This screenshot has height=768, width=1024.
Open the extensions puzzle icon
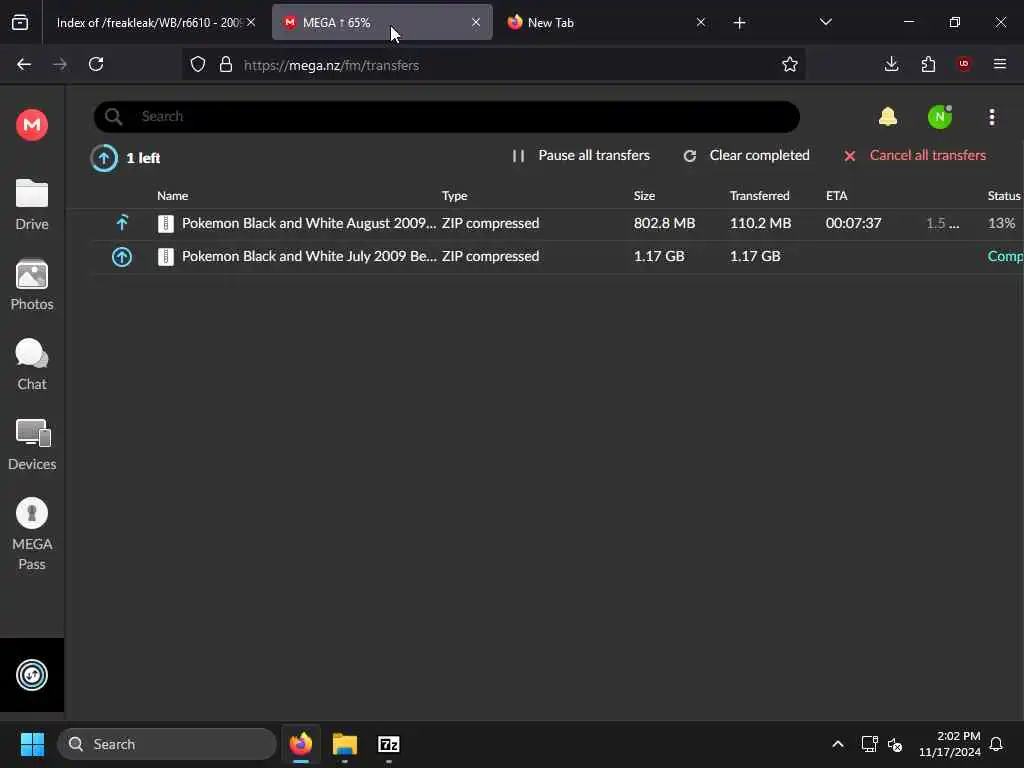tap(928, 64)
